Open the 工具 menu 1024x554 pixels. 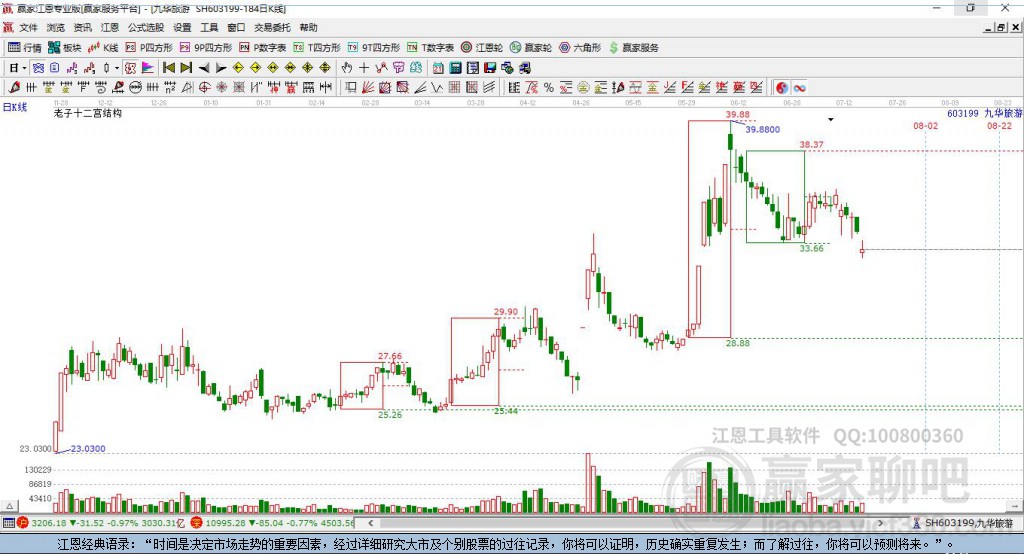209,27
